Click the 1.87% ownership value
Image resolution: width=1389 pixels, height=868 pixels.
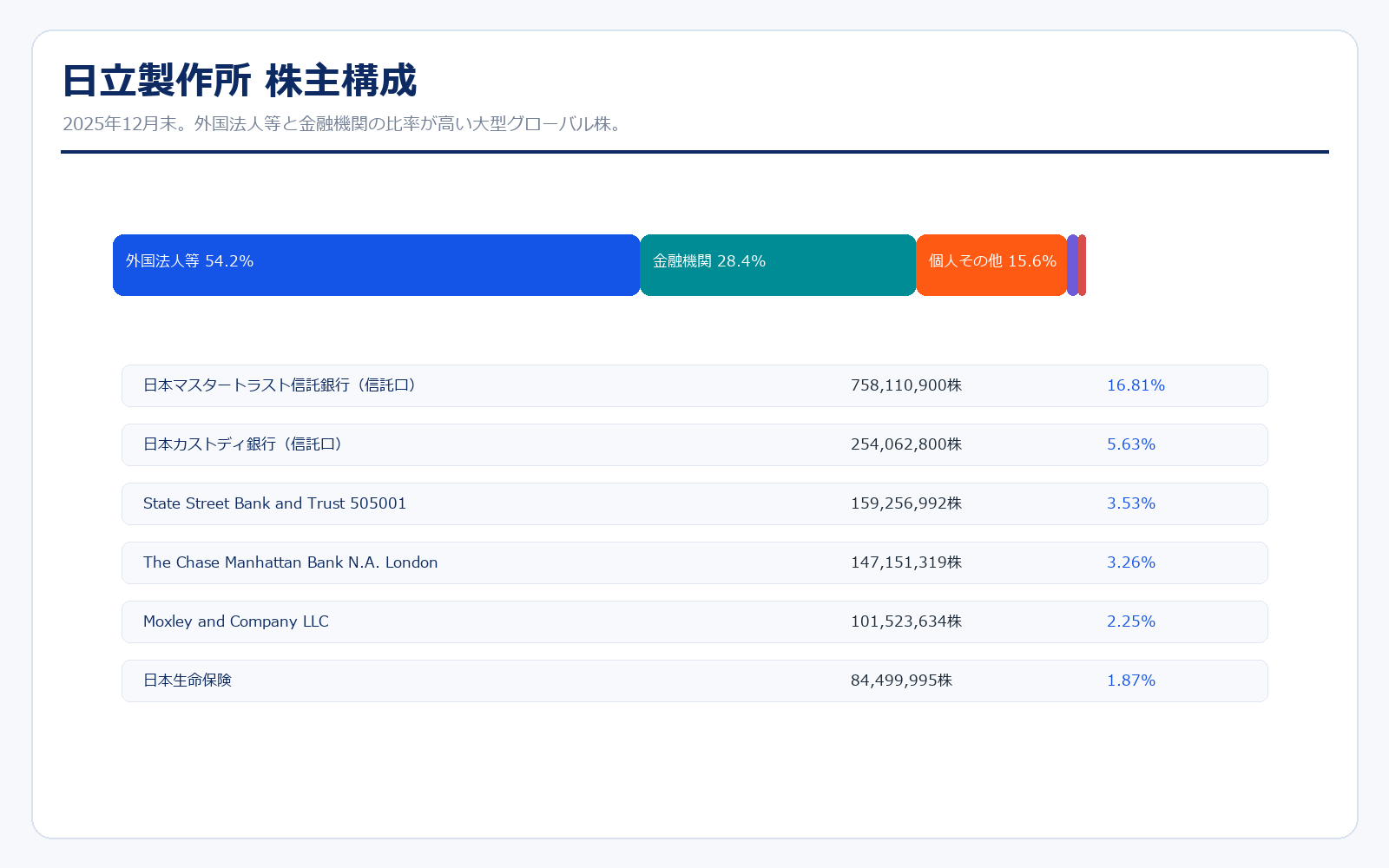[x=1131, y=681]
